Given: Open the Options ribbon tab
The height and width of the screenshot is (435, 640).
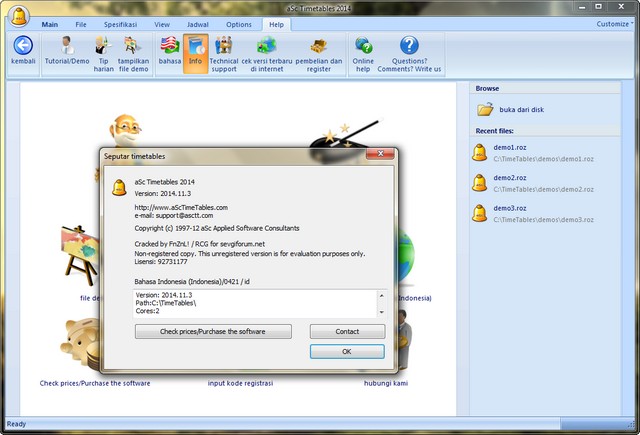Looking at the screenshot, I should (x=239, y=24).
